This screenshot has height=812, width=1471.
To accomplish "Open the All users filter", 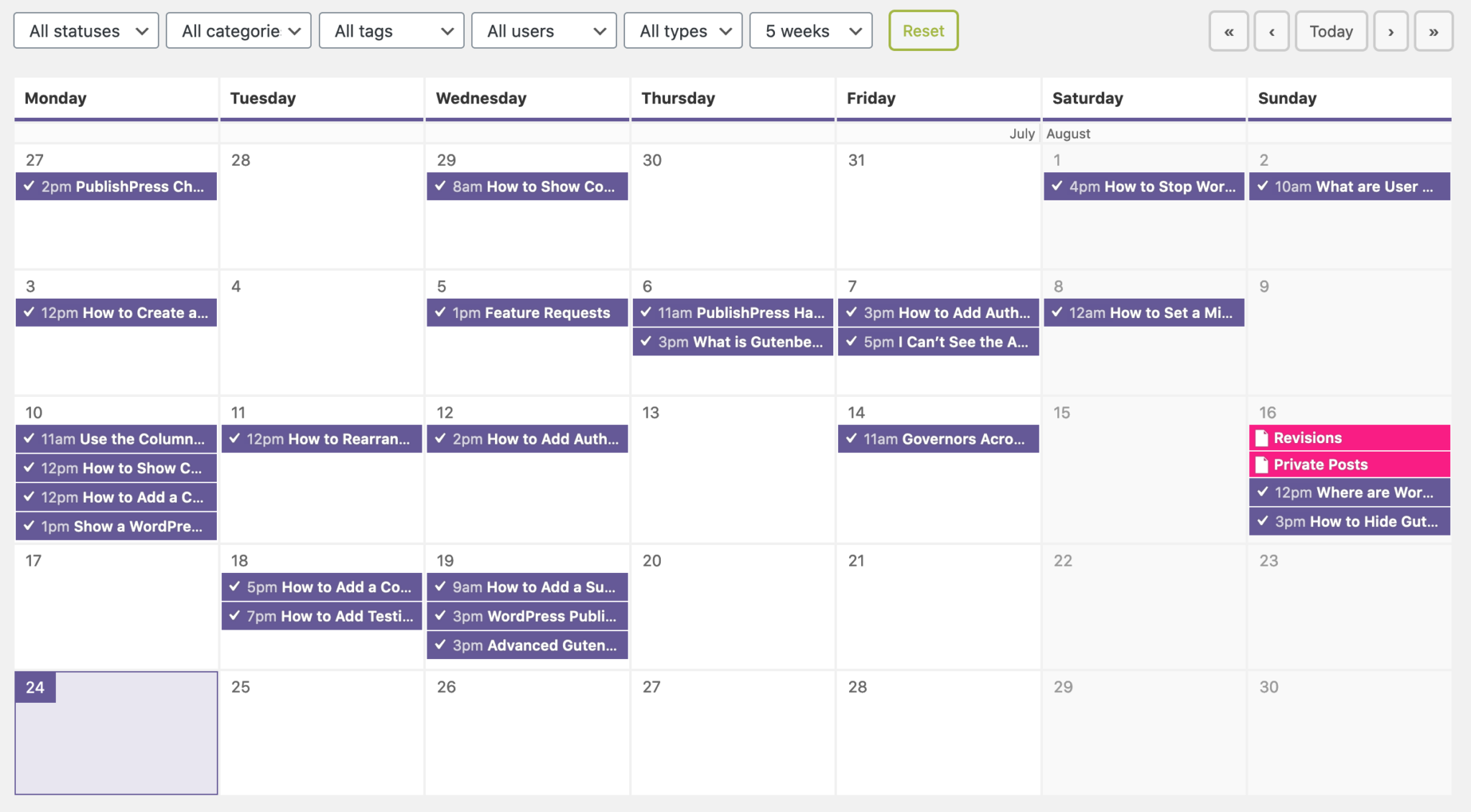I will click(544, 31).
